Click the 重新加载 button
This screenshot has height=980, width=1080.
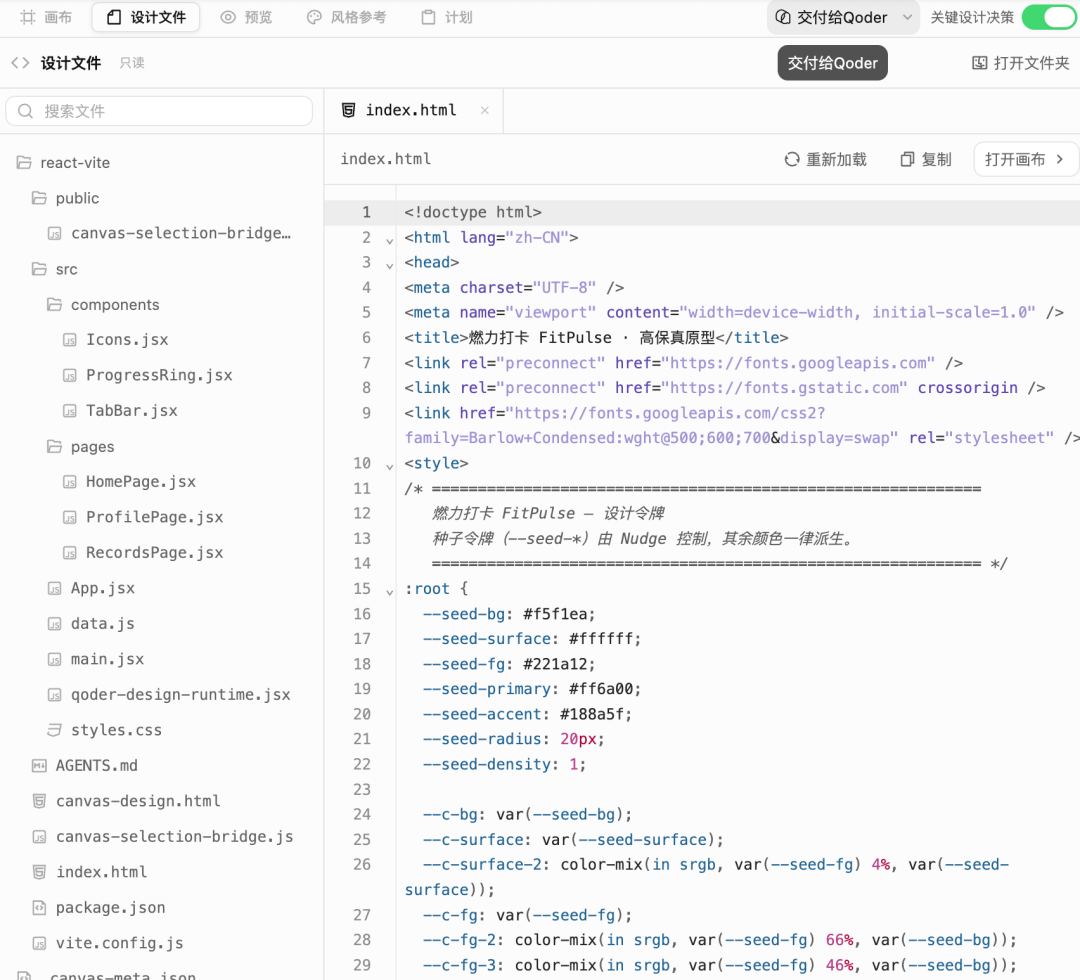pos(825,160)
